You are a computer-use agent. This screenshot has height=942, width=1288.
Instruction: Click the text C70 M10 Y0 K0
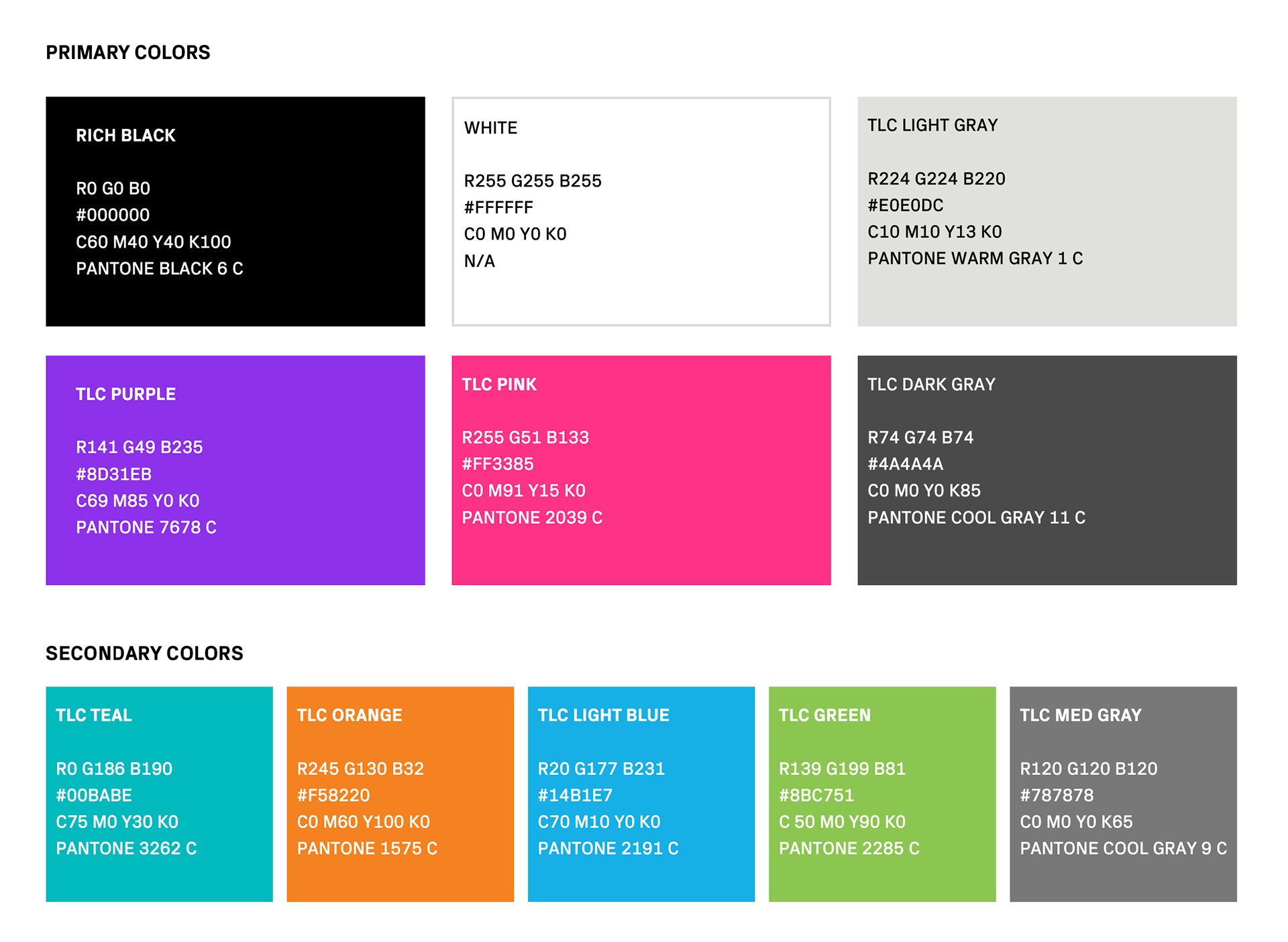click(600, 822)
